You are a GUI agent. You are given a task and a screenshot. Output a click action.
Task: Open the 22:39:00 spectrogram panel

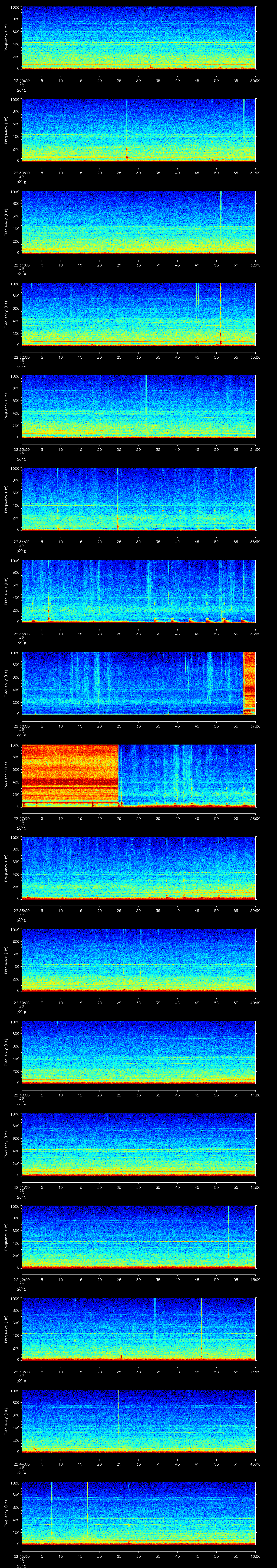[138, 960]
